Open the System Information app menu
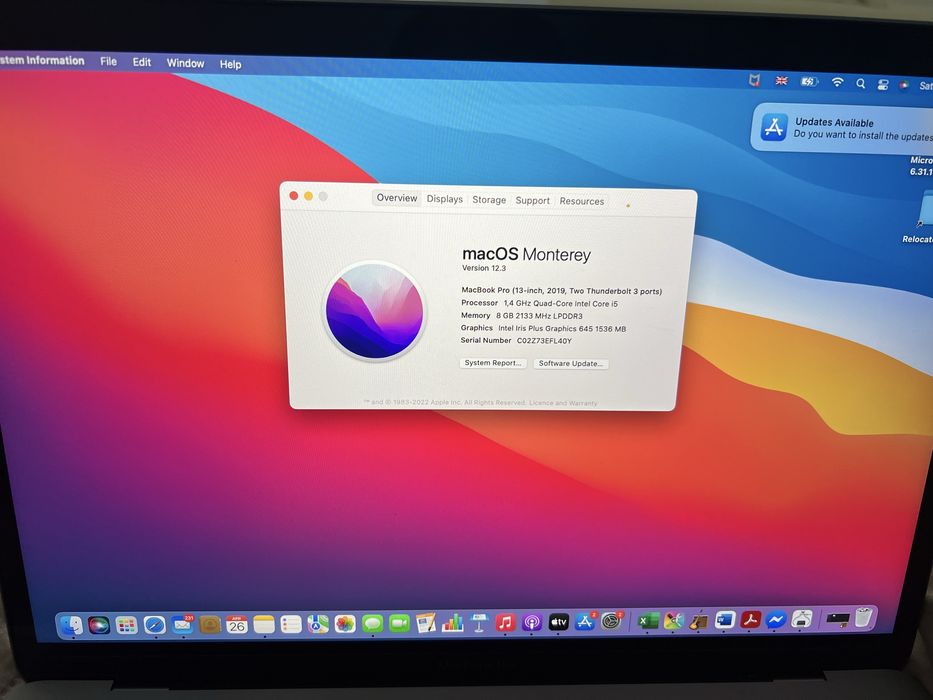 pos(42,60)
